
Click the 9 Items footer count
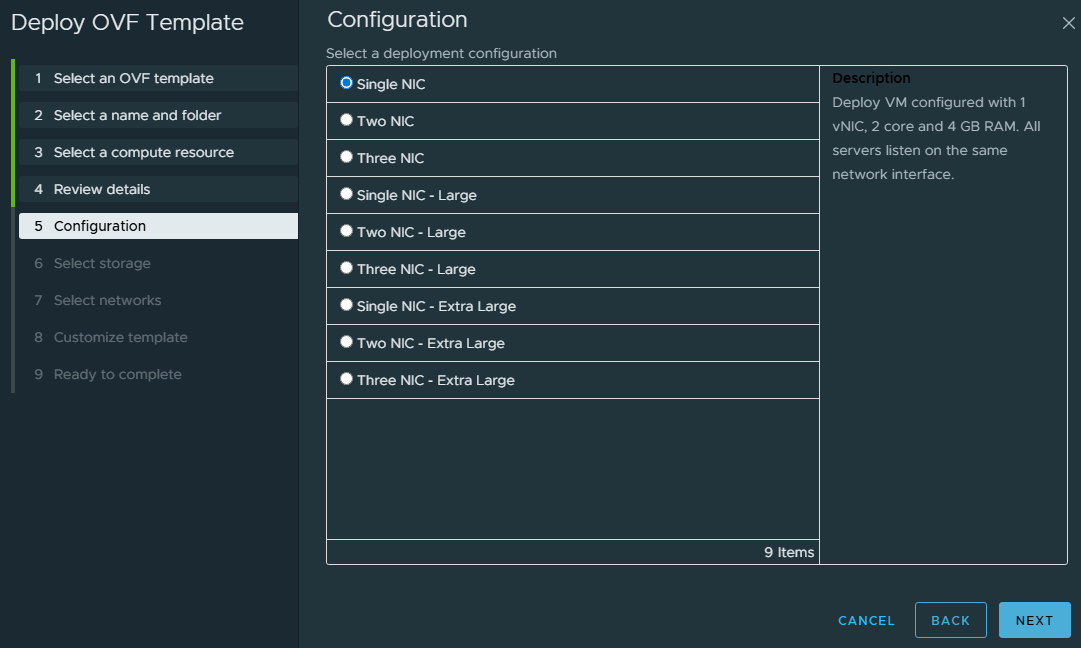[x=789, y=552]
